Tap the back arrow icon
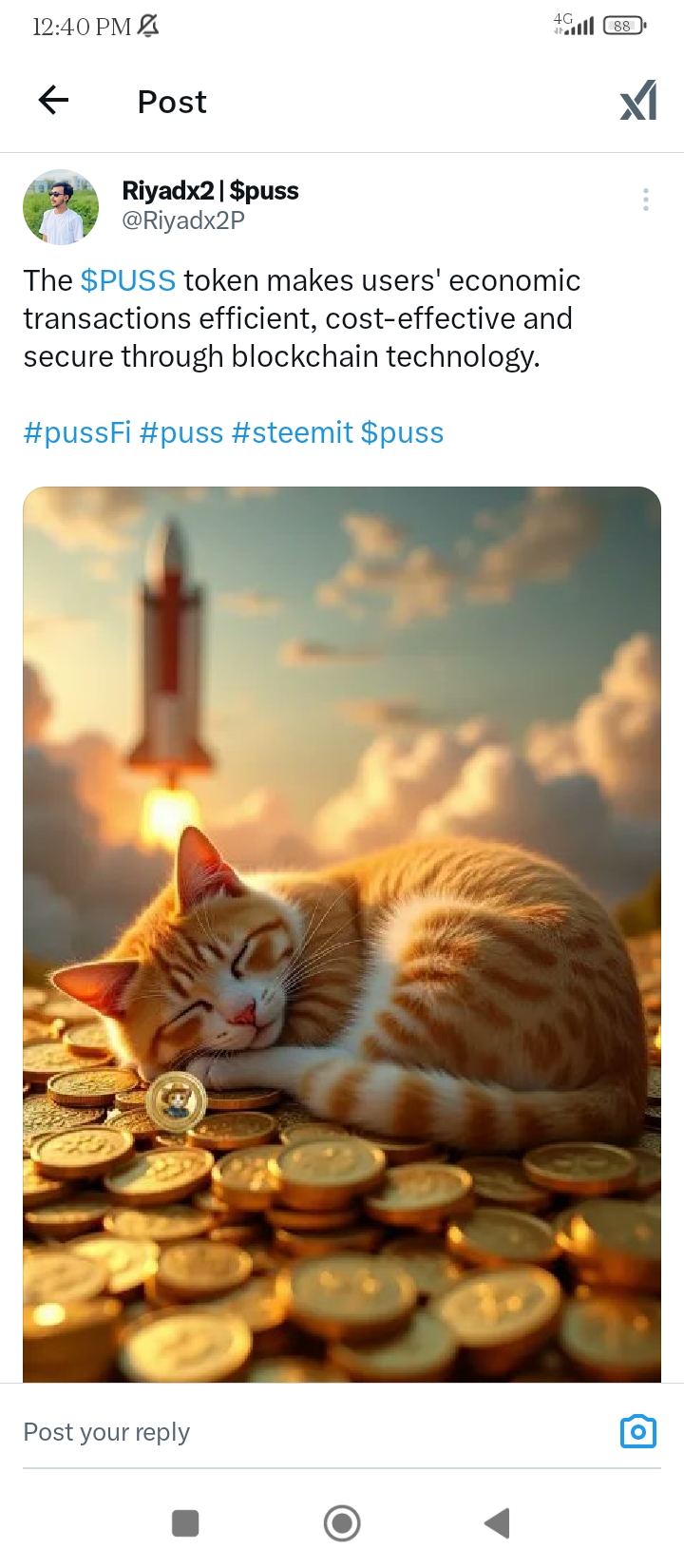The height and width of the screenshot is (1568, 684). click(x=53, y=100)
